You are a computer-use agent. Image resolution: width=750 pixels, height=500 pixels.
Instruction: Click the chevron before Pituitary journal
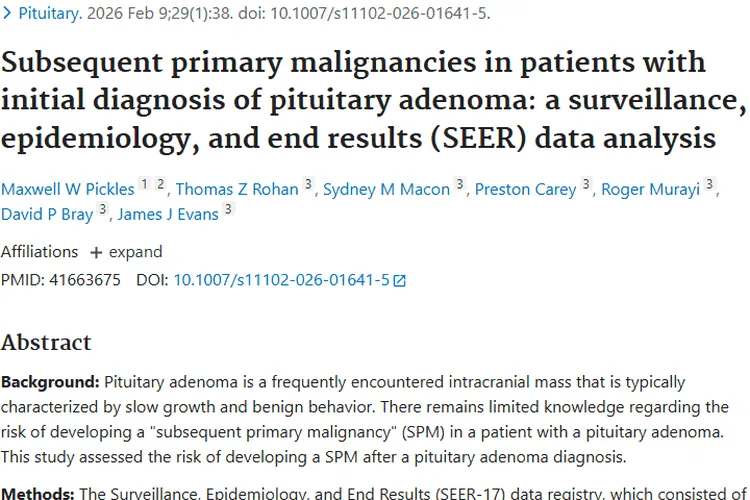(8, 15)
